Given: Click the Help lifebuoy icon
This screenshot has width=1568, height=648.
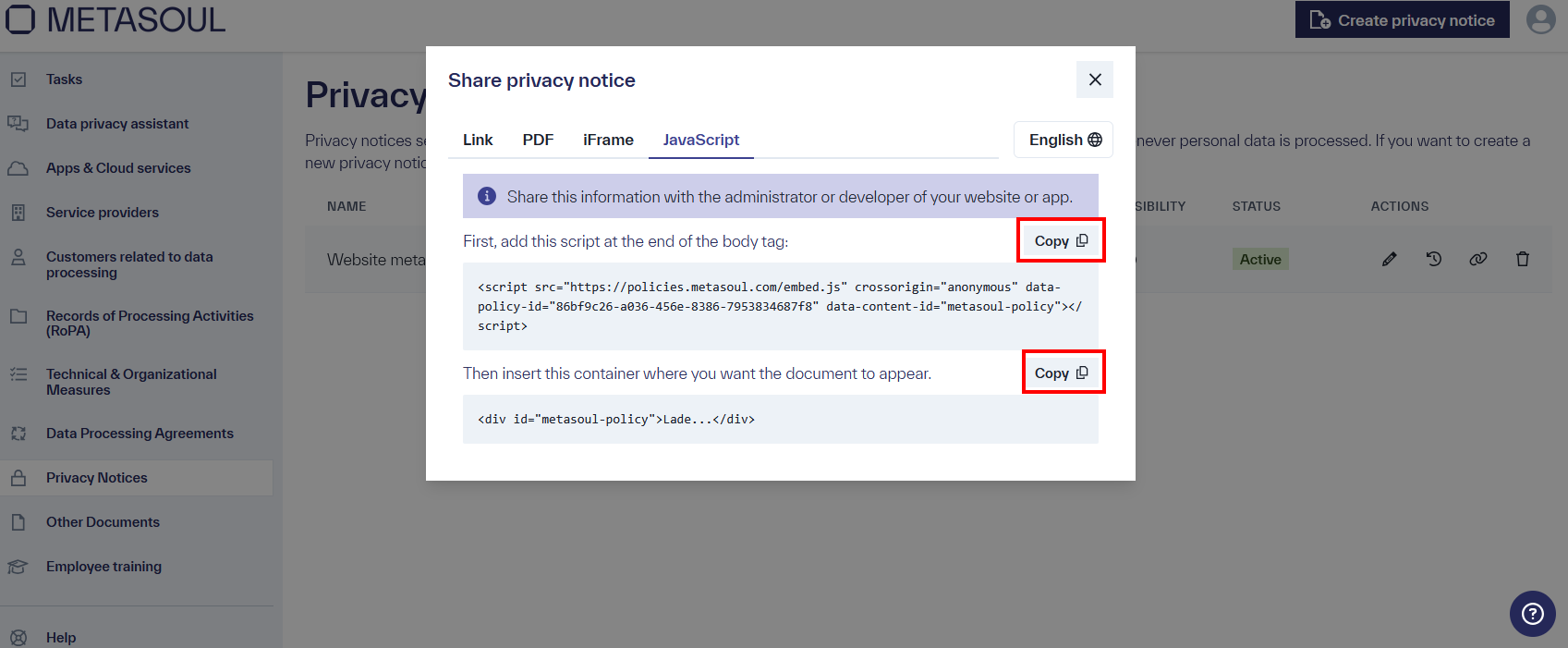Looking at the screenshot, I should click(x=18, y=637).
